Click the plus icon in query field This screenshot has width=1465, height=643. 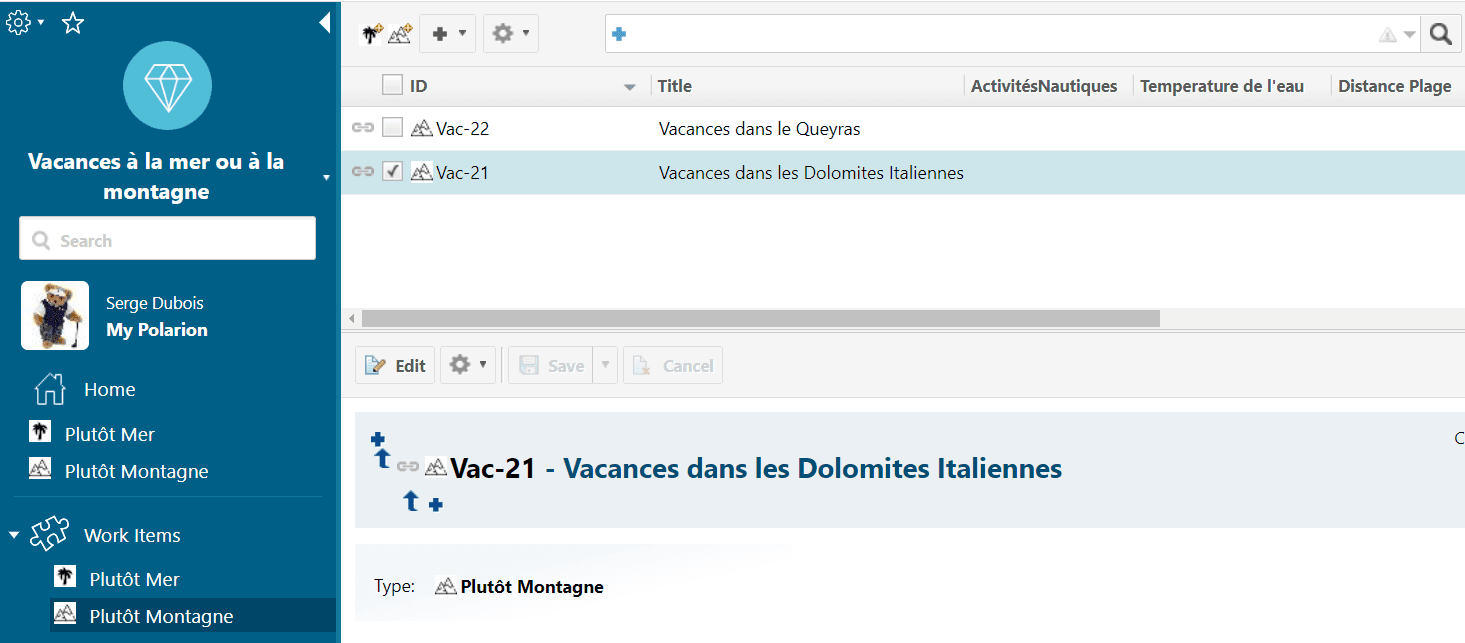(x=619, y=34)
